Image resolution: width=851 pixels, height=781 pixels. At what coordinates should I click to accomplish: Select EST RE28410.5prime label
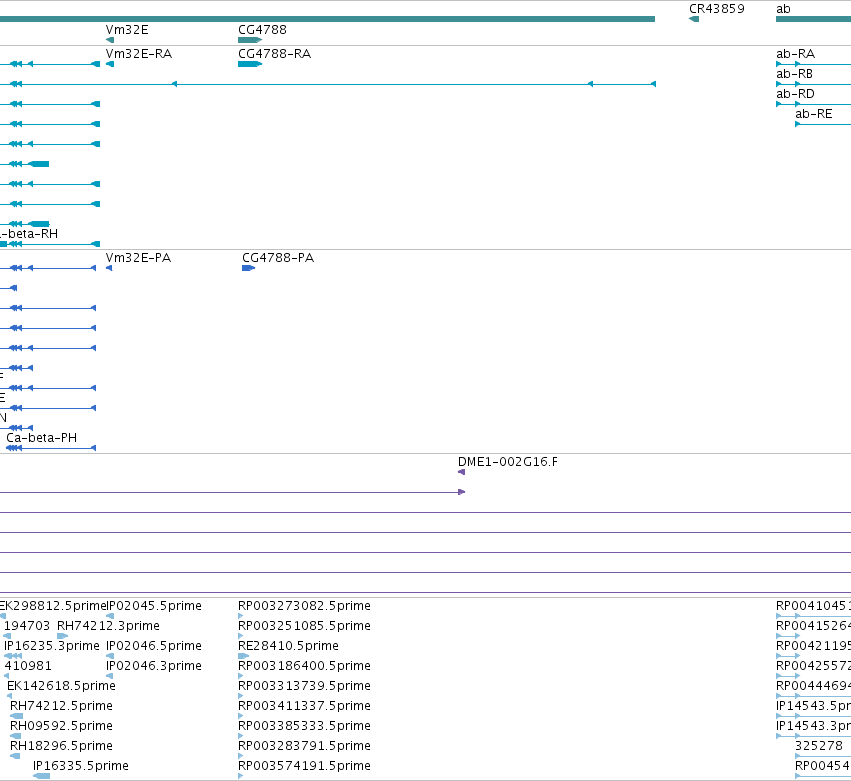point(288,646)
